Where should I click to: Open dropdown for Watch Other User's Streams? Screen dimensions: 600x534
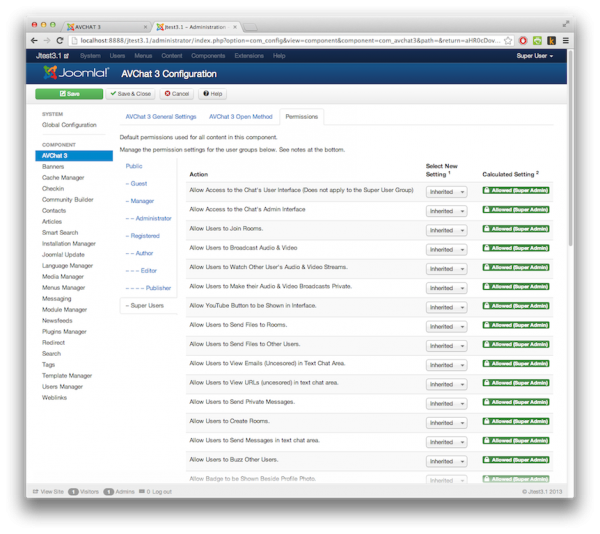point(447,269)
